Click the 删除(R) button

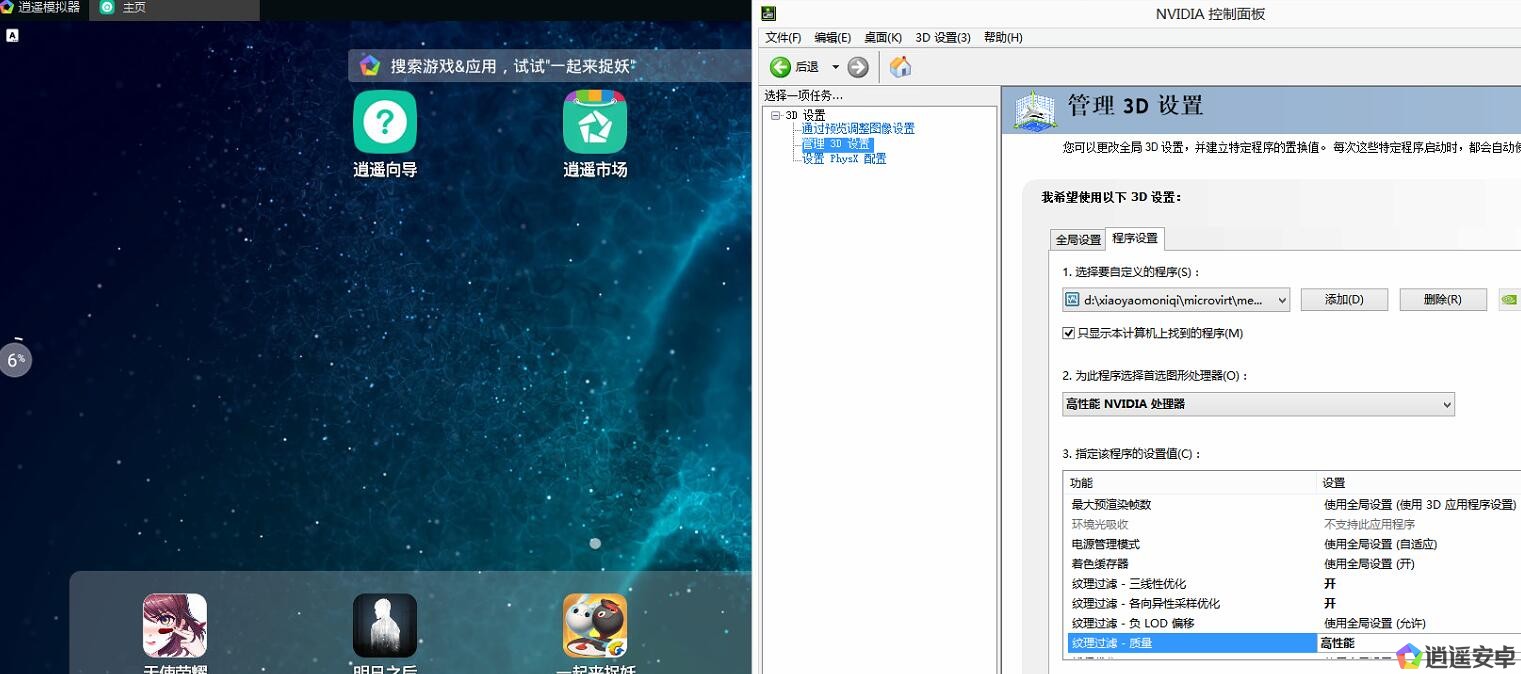click(x=1441, y=300)
